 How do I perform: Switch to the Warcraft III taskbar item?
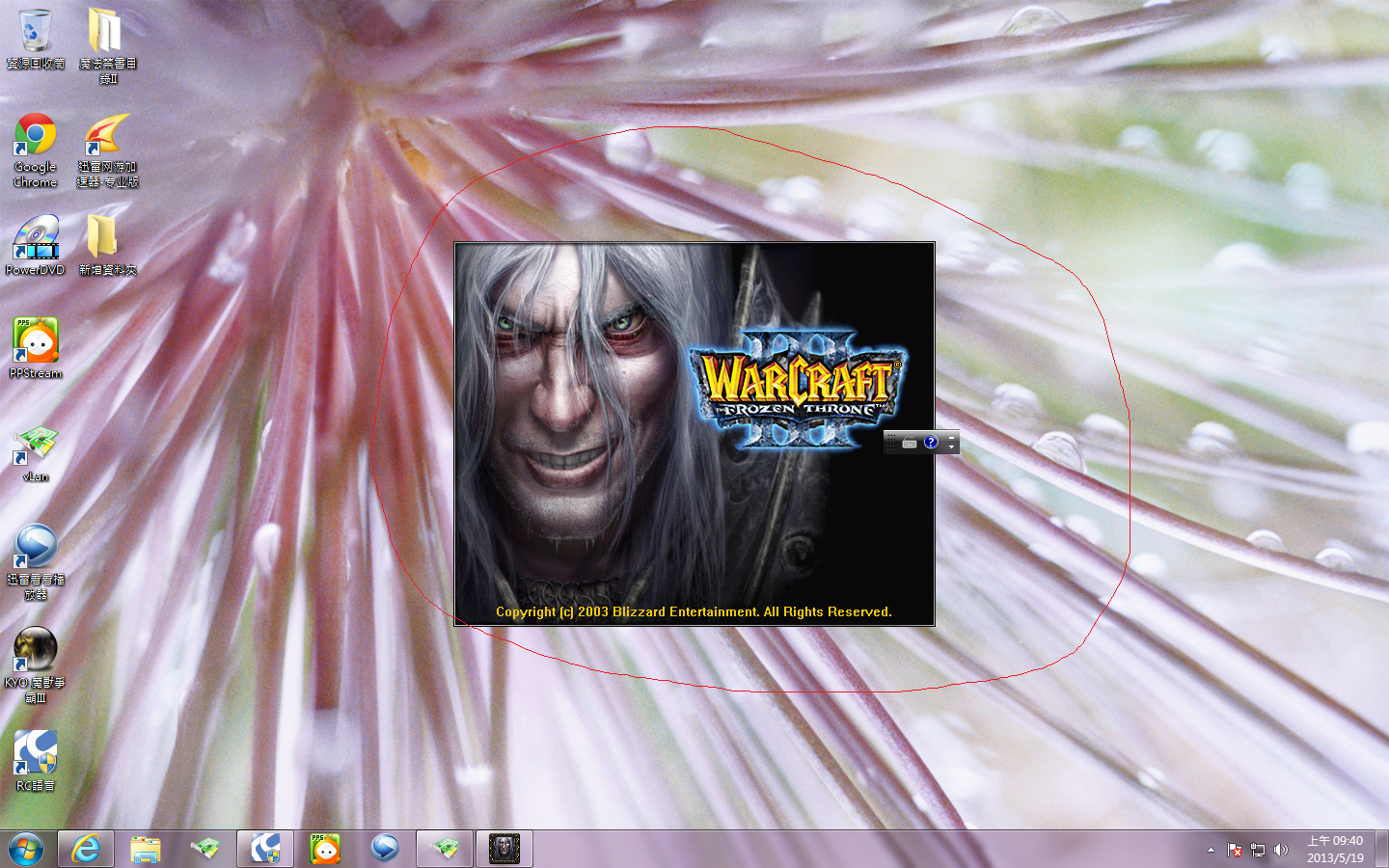click(504, 849)
